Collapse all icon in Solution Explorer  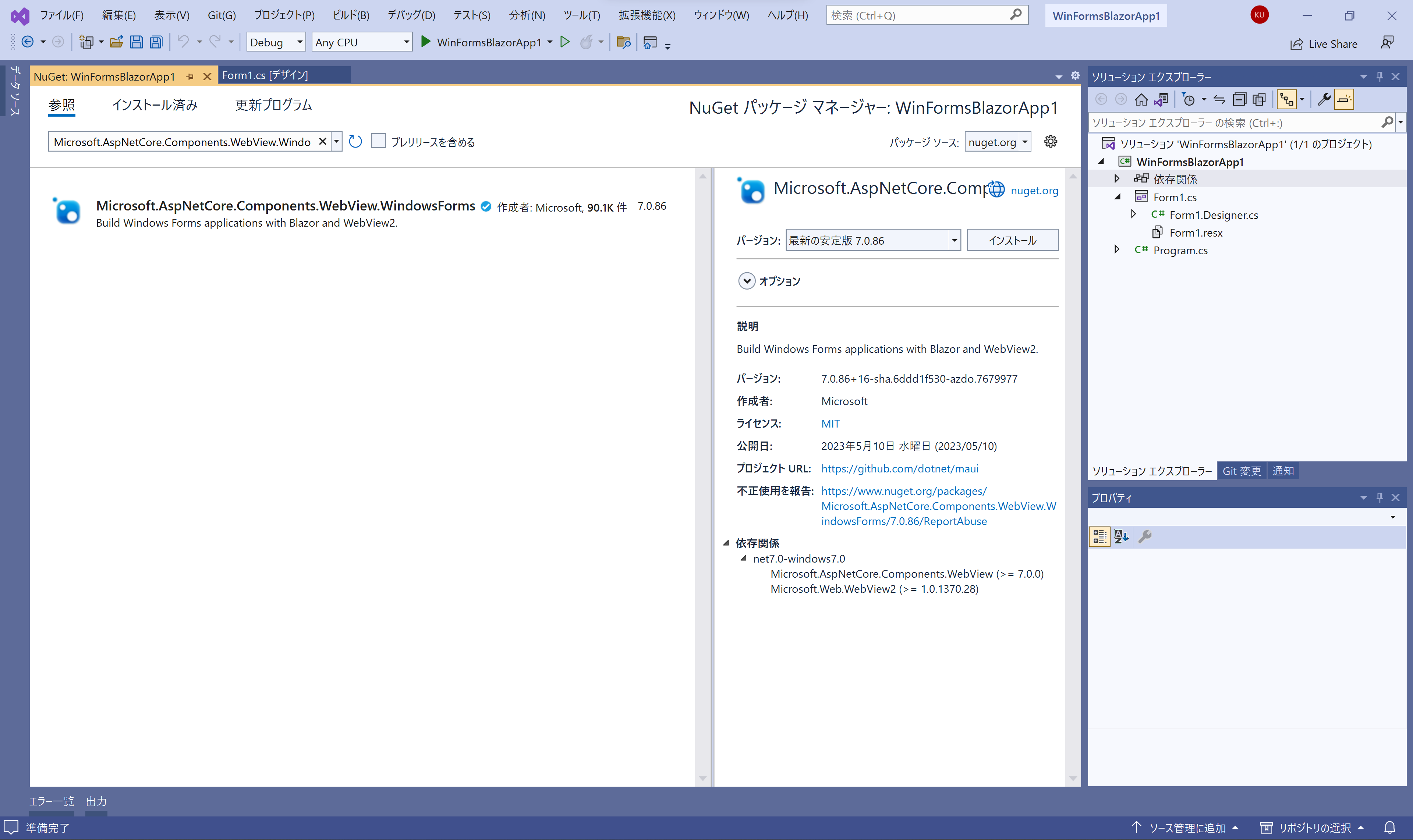coord(1239,100)
